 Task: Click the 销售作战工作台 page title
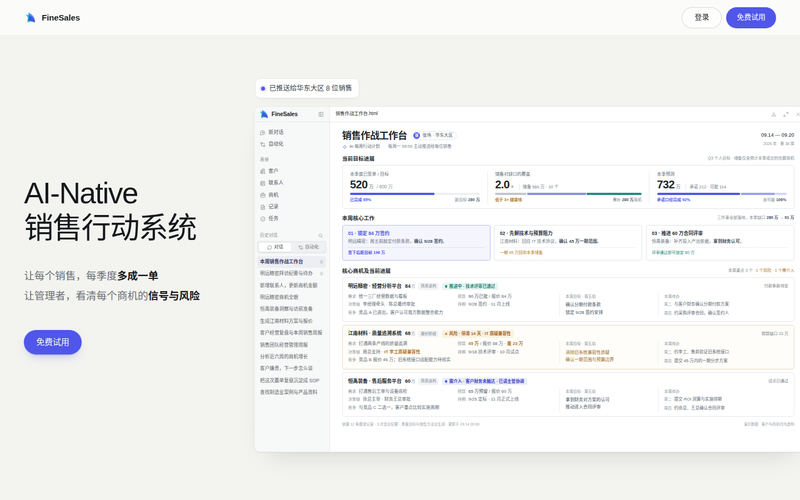374,135
